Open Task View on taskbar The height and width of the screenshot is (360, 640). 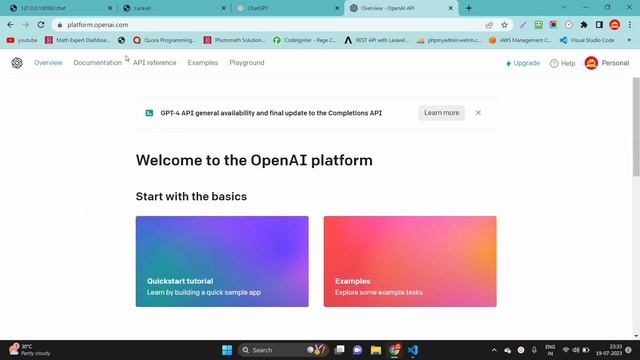coord(339,350)
